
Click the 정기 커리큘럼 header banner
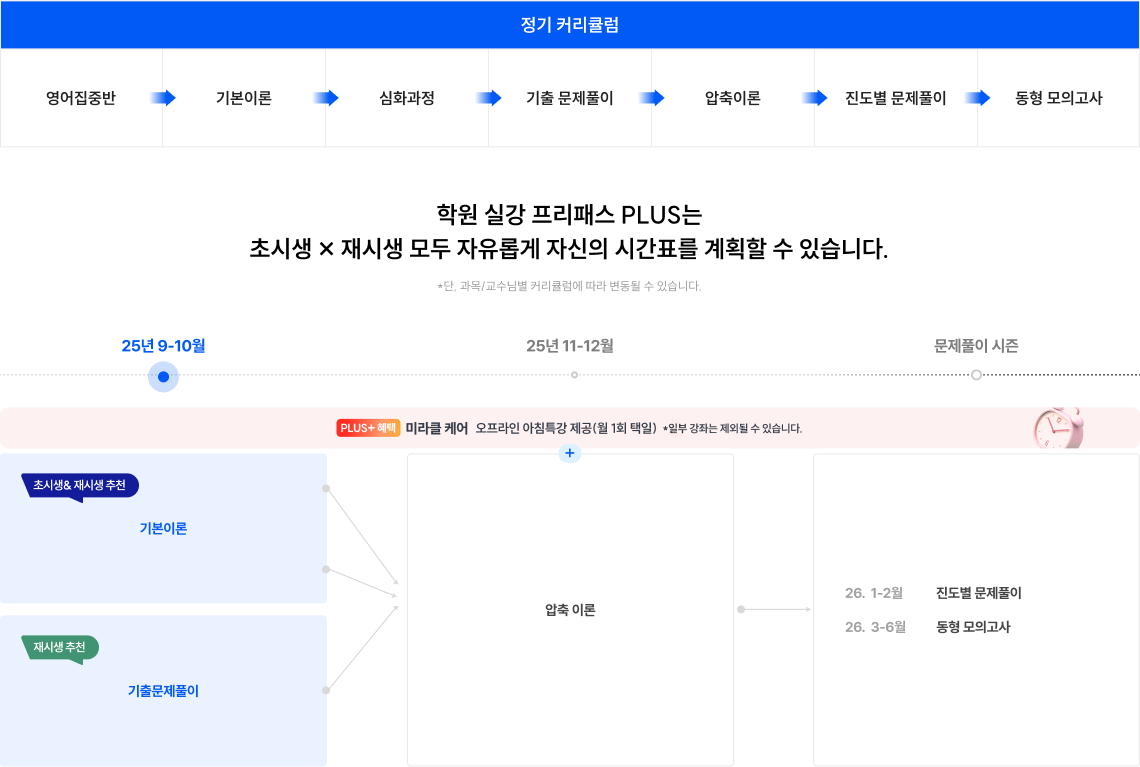570,25
